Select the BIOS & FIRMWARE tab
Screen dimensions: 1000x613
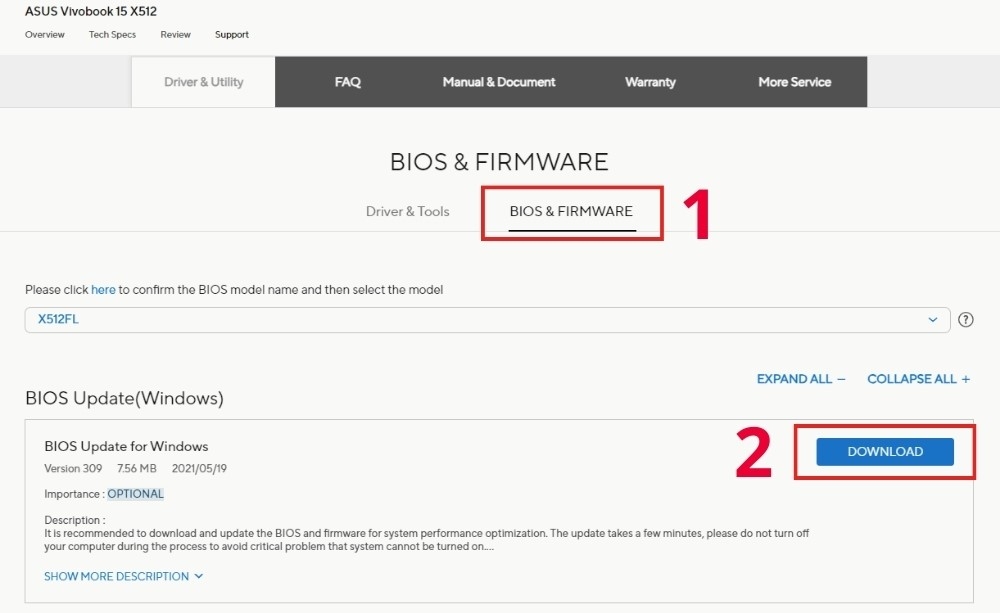point(571,211)
